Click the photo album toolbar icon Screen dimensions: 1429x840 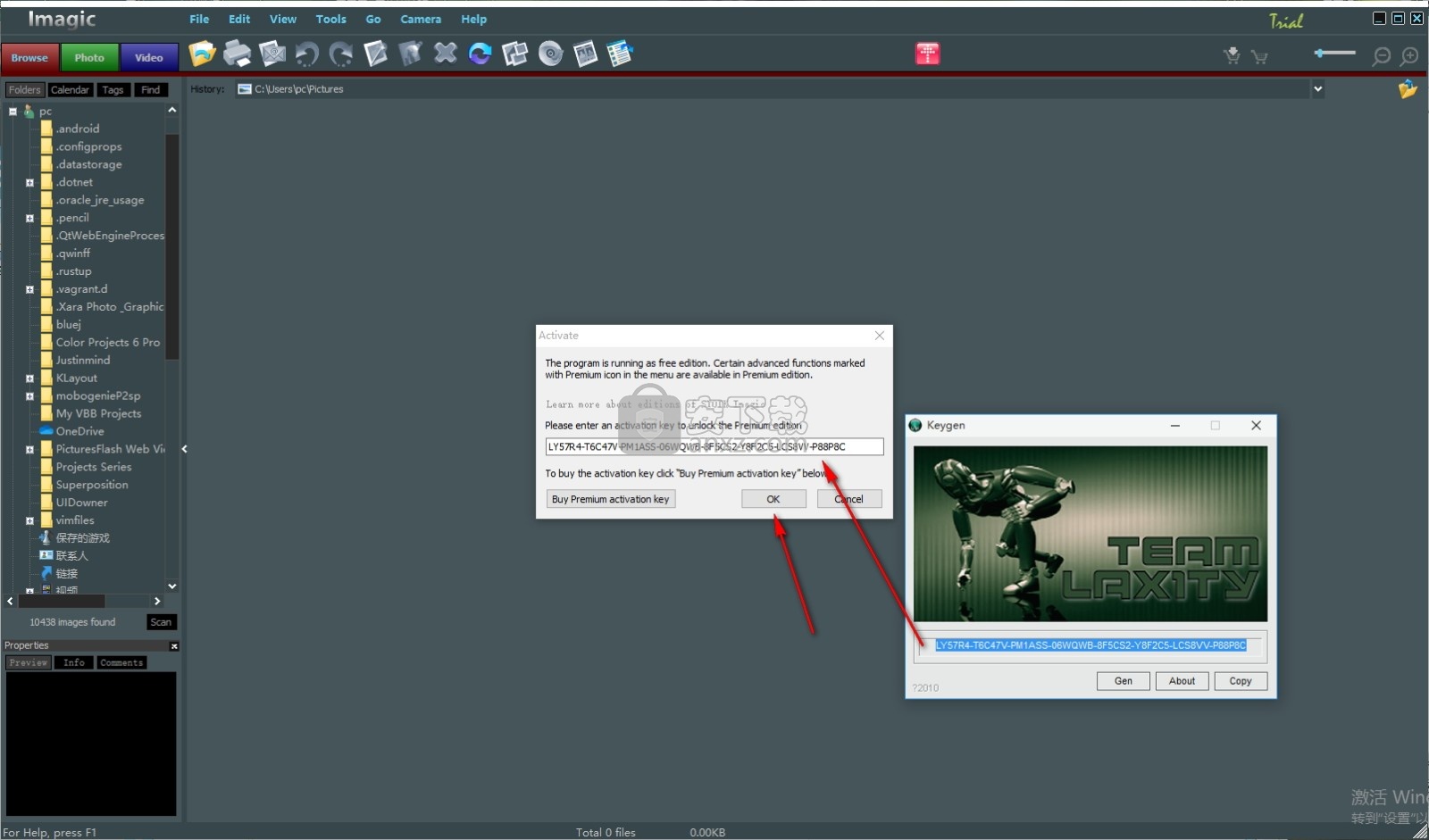tap(585, 54)
